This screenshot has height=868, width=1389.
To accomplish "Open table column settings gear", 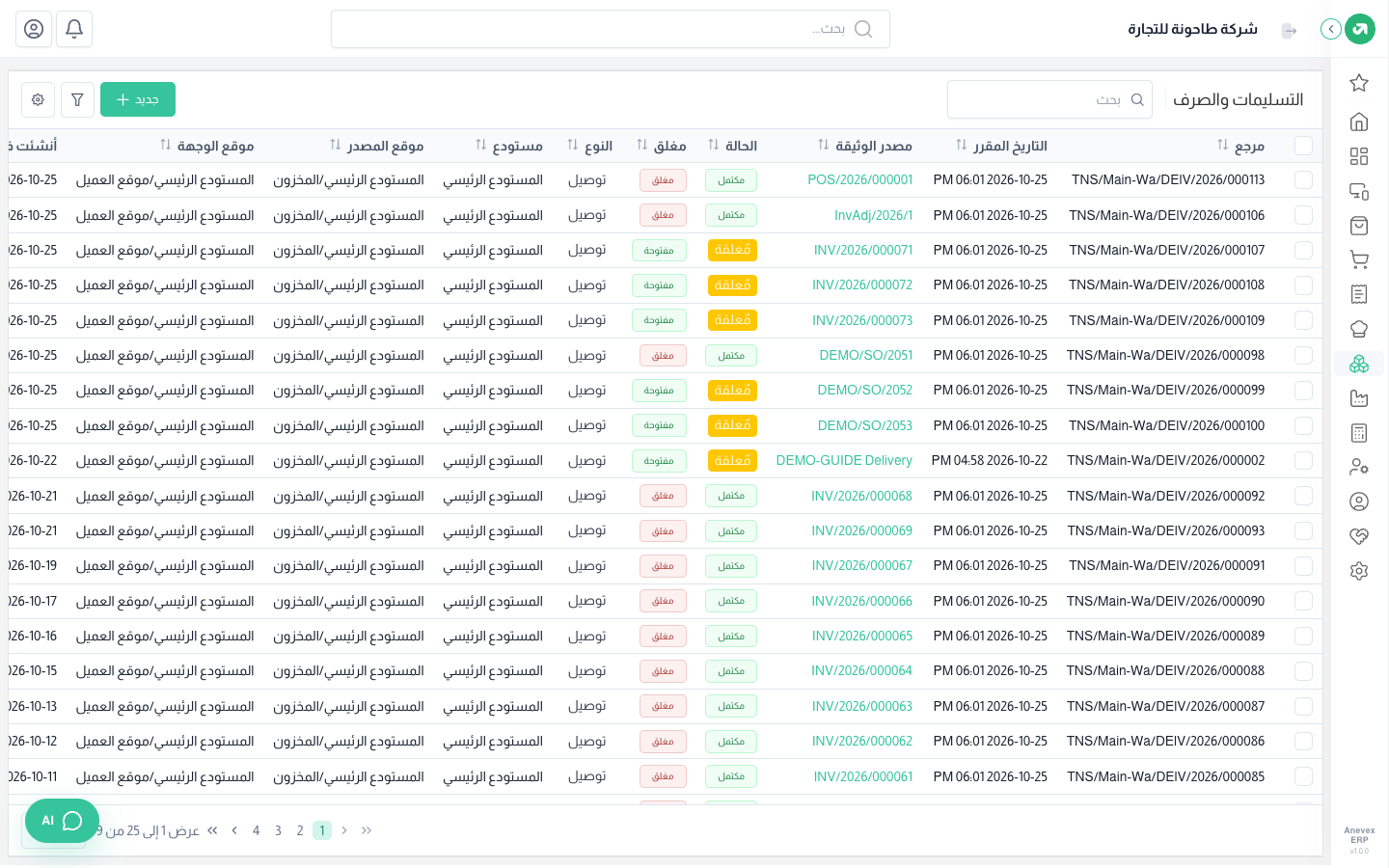I will point(38,99).
